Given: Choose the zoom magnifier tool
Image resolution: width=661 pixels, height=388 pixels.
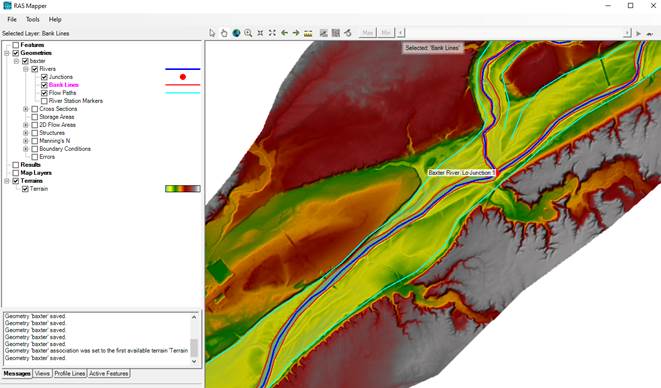Looking at the screenshot, I should pos(248,33).
